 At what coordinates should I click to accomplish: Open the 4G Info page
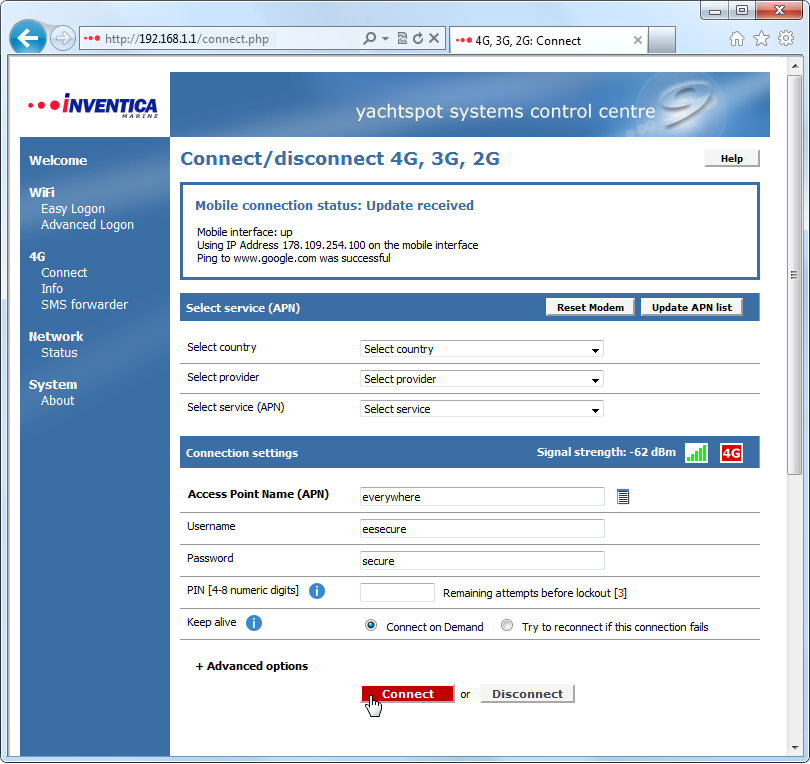tap(52, 289)
